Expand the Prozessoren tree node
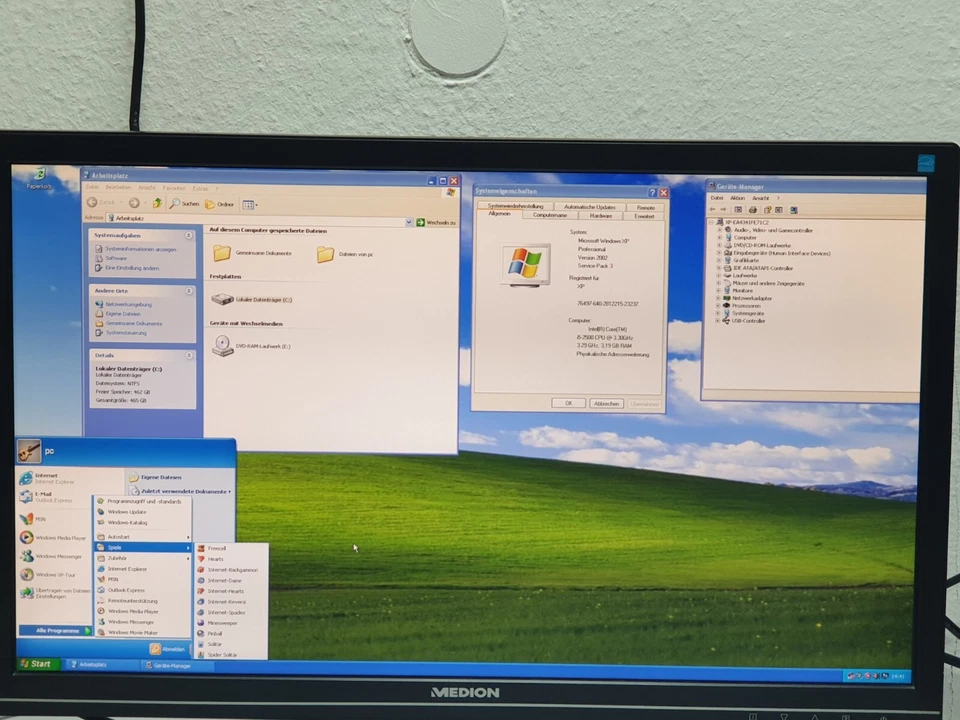 pyautogui.click(x=718, y=306)
